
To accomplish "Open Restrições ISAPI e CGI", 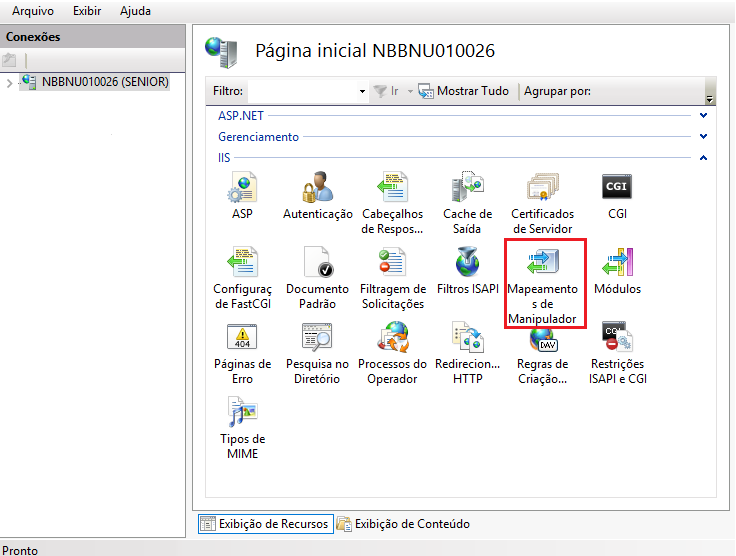I will tap(618, 353).
